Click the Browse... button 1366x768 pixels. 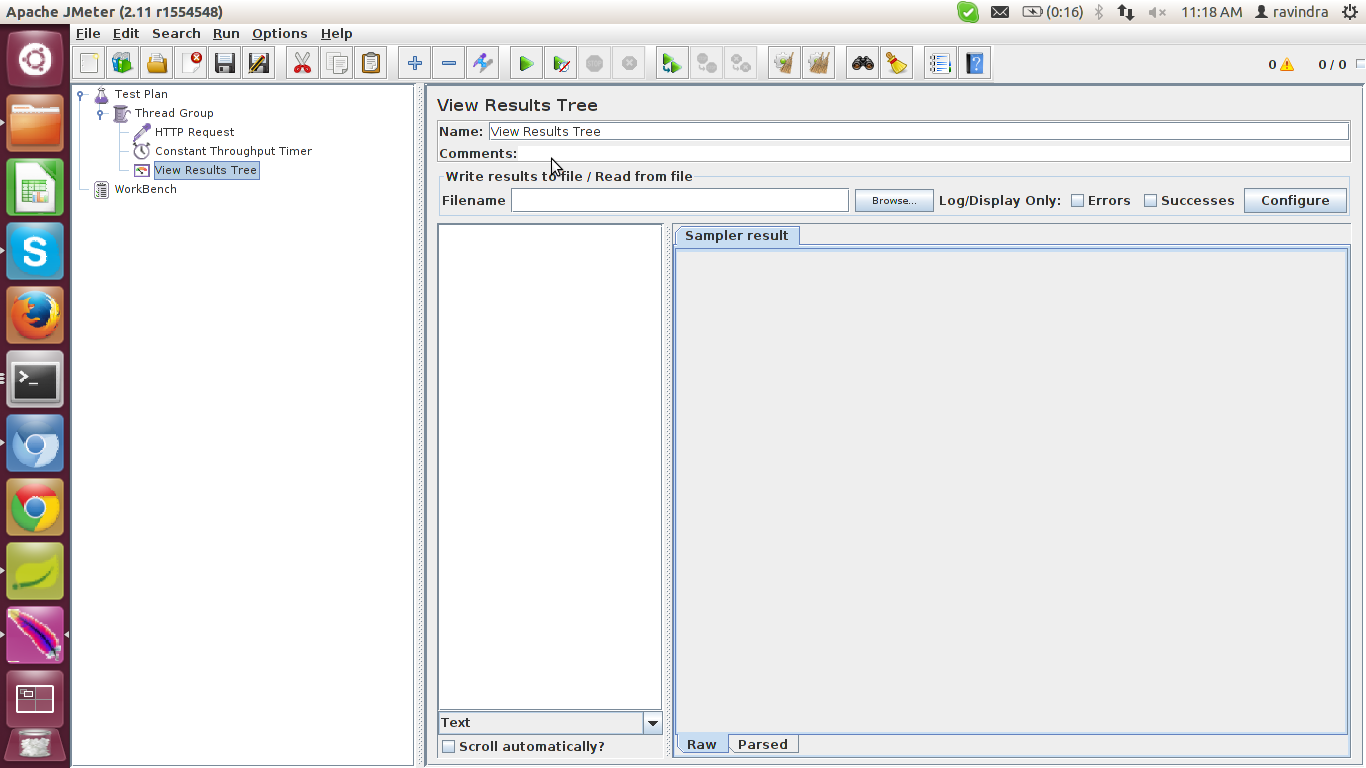coord(894,201)
